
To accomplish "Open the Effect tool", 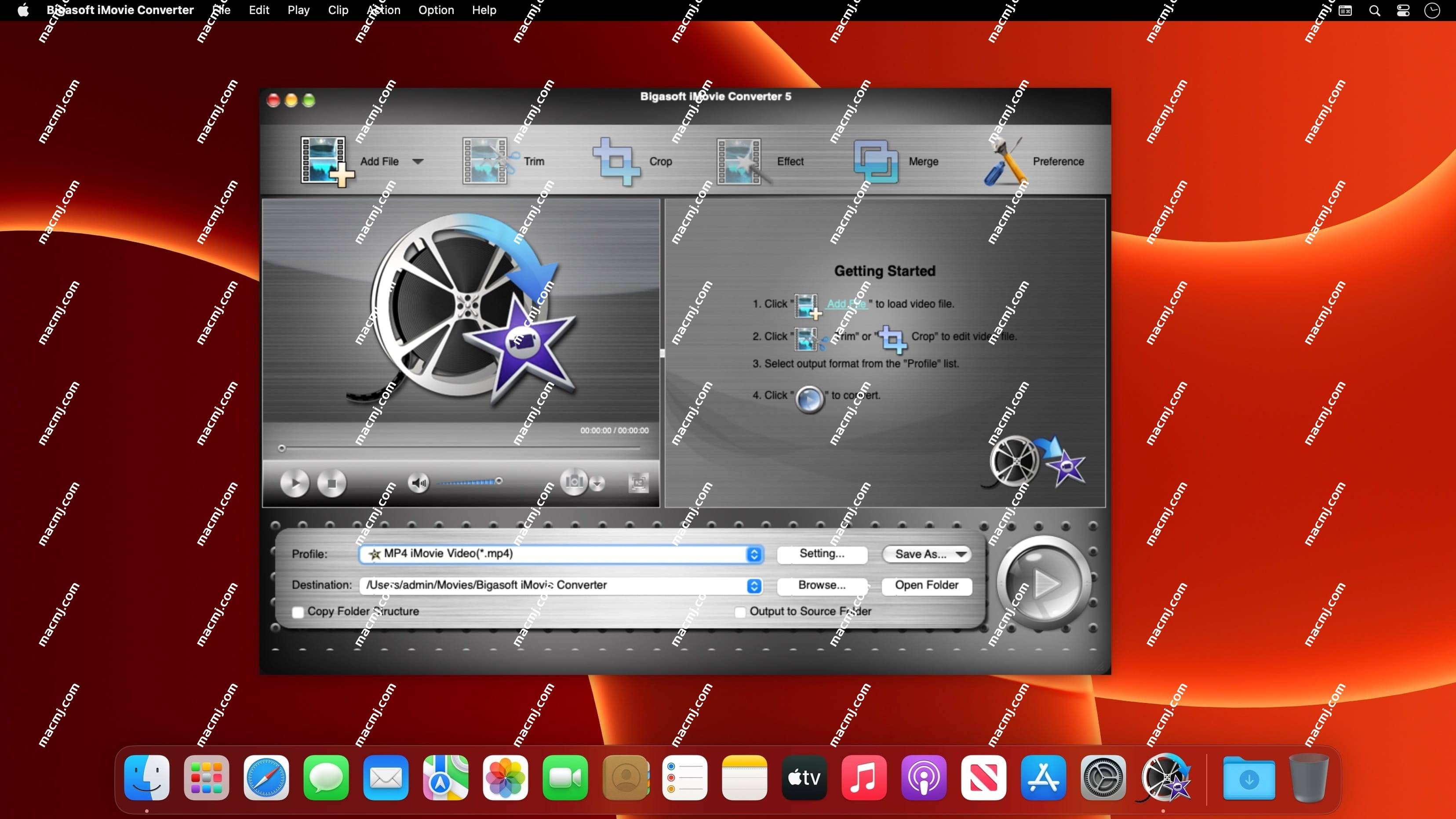I will 760,162.
